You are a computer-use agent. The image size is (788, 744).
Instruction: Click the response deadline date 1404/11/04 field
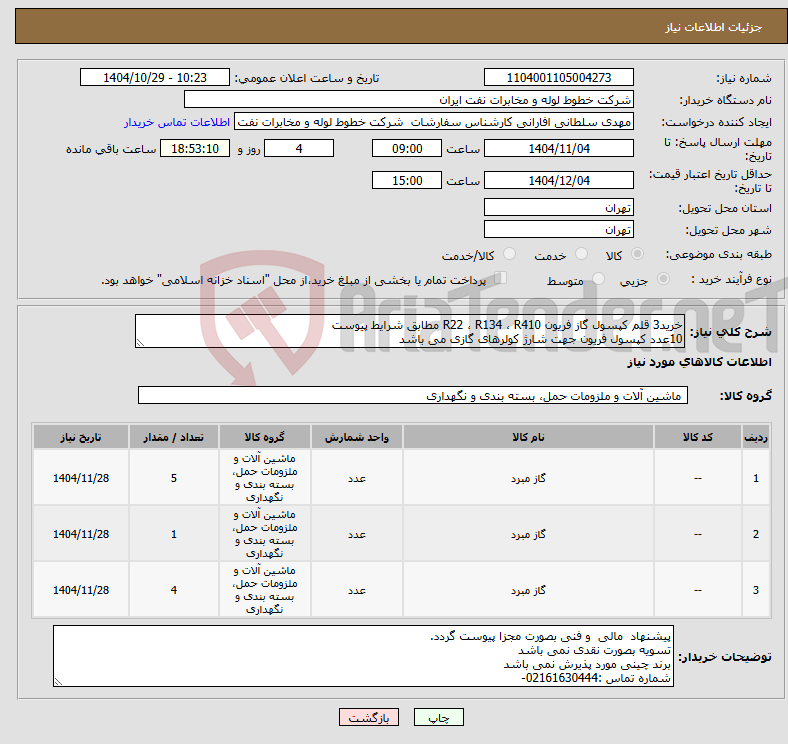(x=559, y=148)
